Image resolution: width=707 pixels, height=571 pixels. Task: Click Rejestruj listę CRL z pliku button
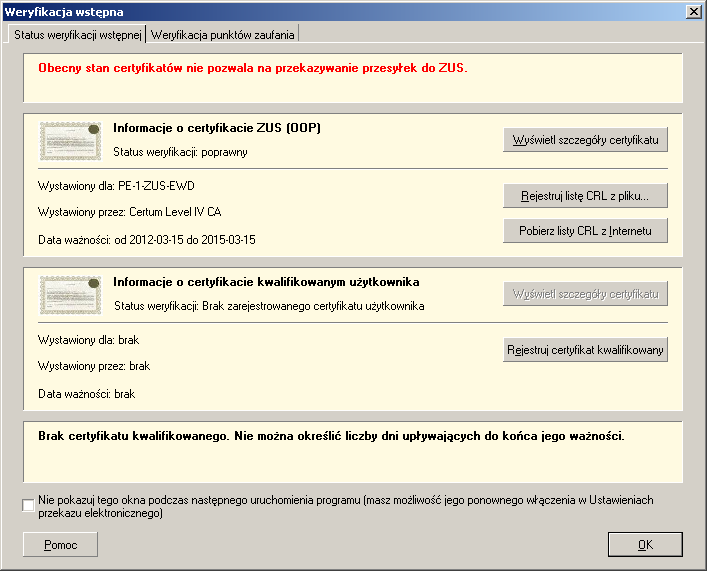click(585, 196)
